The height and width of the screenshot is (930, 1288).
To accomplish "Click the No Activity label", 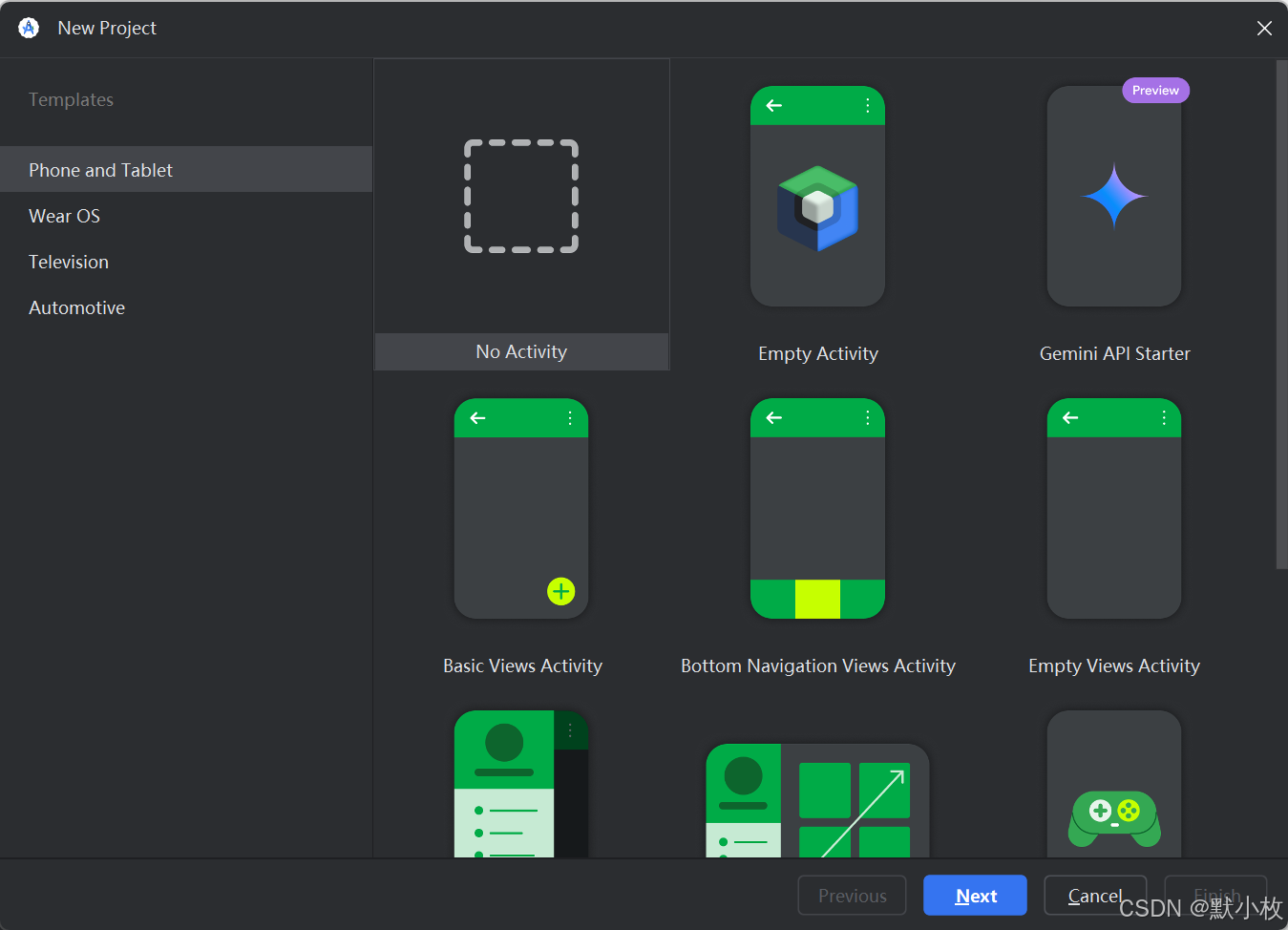I will 521,351.
